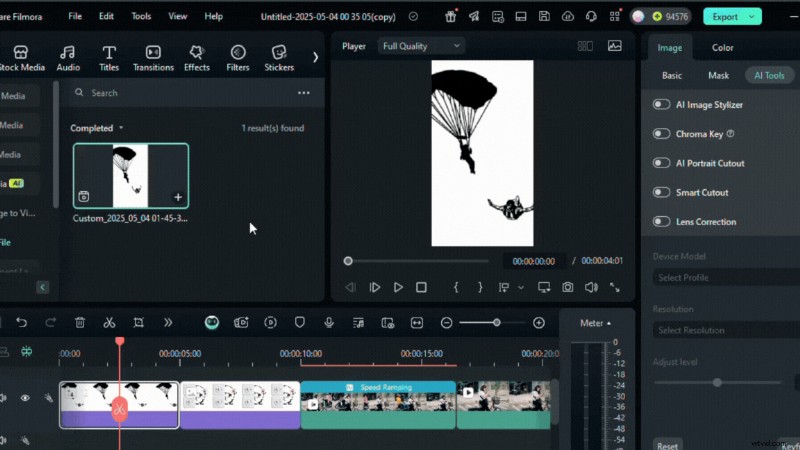Switch to the Color tab

click(722, 47)
